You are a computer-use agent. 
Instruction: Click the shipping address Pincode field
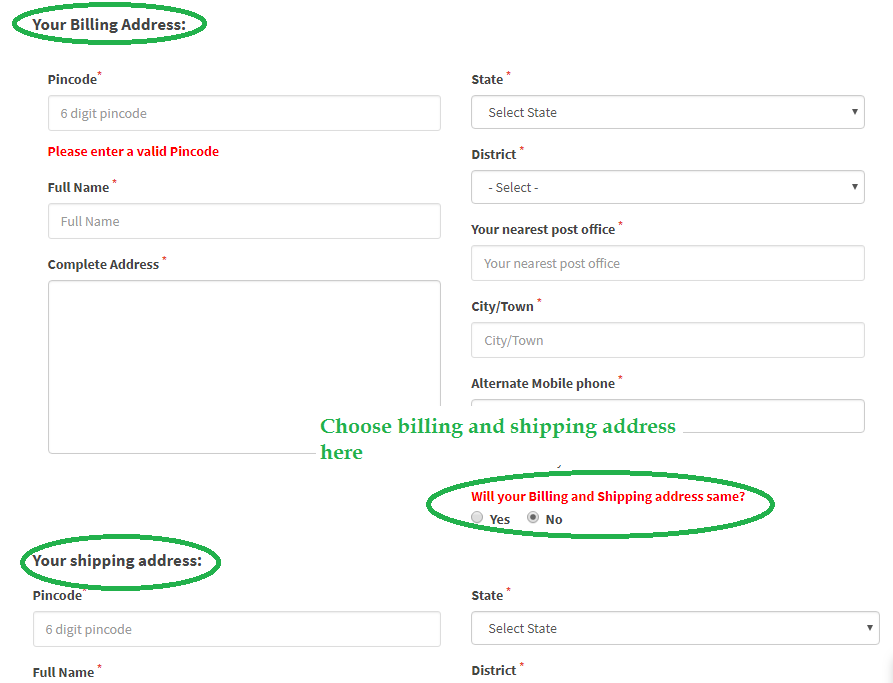pyautogui.click(x=236, y=629)
